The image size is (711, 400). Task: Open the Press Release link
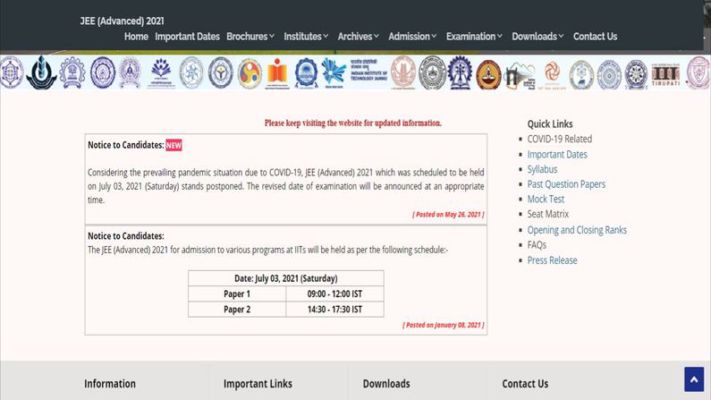click(x=552, y=260)
